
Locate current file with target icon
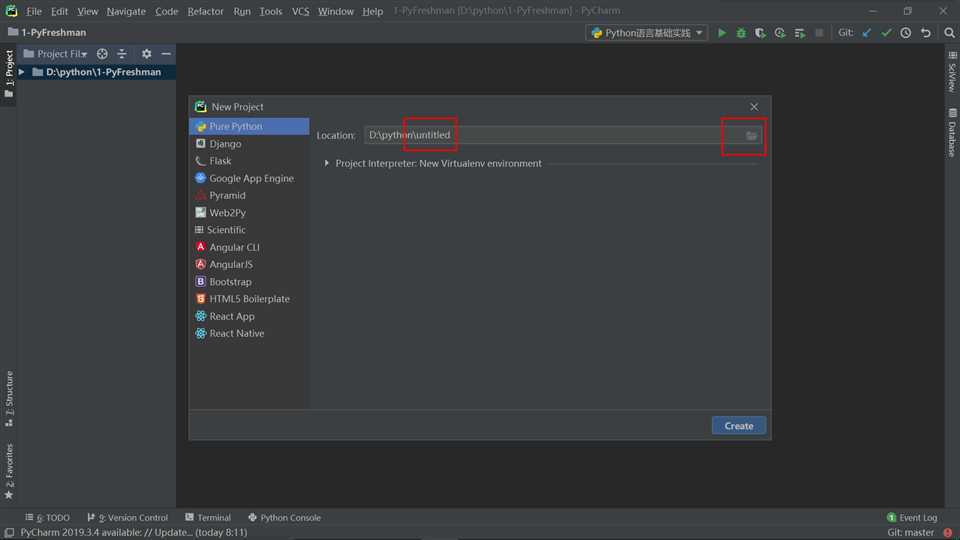coord(102,54)
